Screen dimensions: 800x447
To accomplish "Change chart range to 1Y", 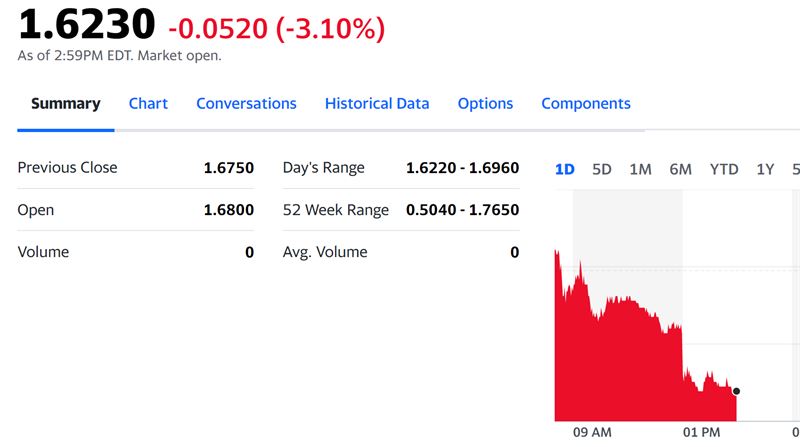I will pos(765,170).
